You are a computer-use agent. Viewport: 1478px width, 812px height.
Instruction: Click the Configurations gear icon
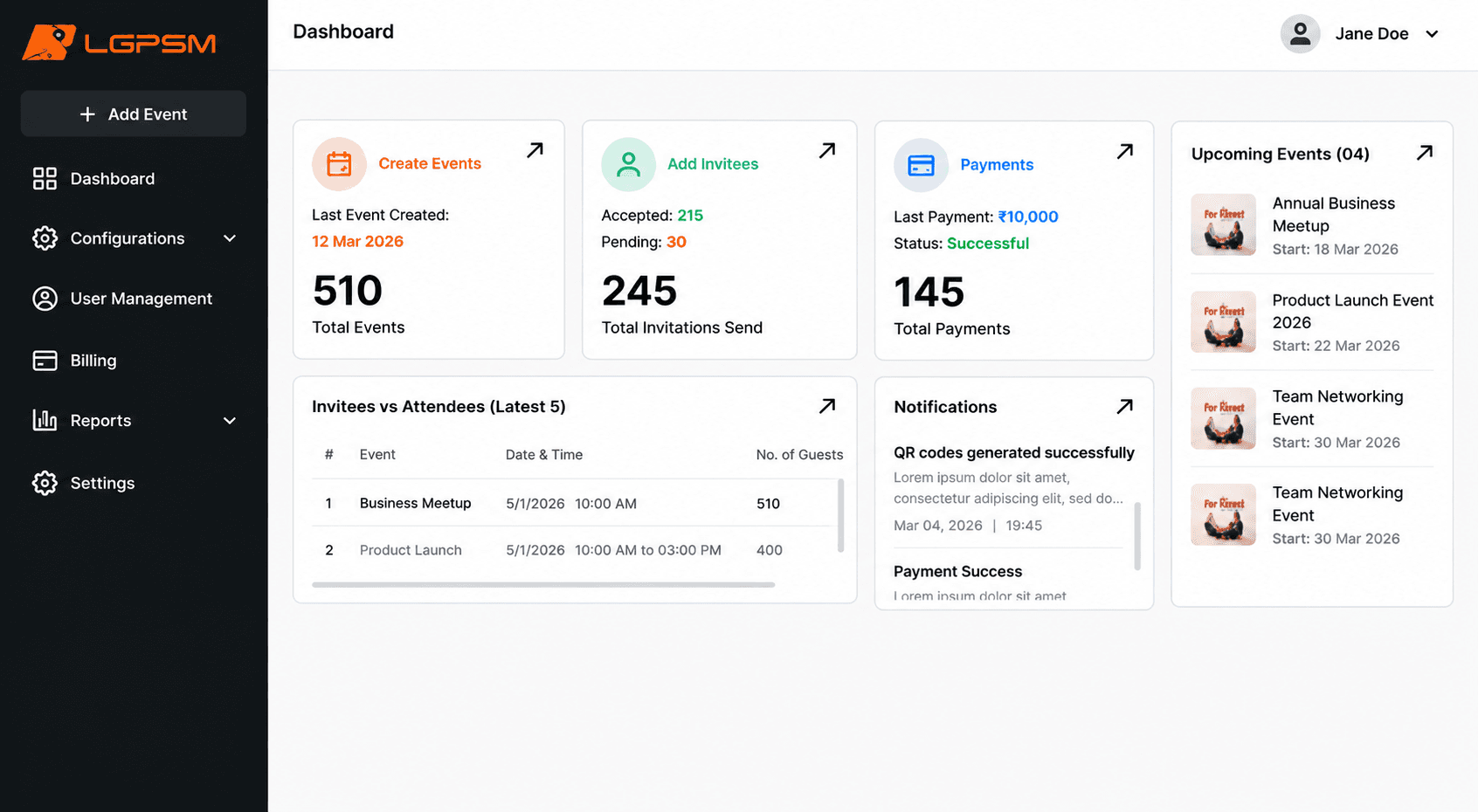pyautogui.click(x=45, y=238)
